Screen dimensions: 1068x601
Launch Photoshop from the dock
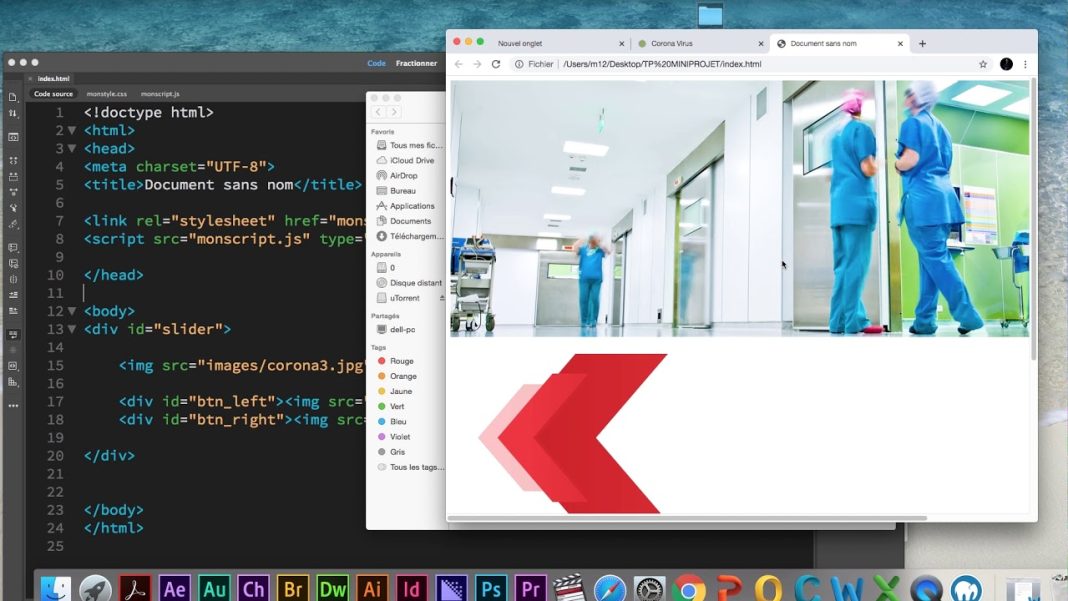pyautogui.click(x=490, y=588)
